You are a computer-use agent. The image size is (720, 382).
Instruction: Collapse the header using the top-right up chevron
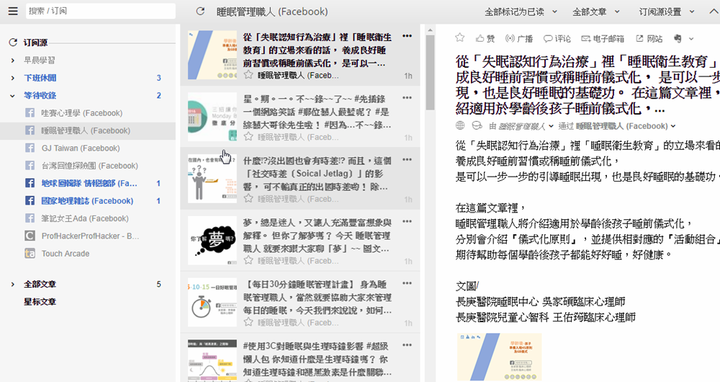(714, 11)
